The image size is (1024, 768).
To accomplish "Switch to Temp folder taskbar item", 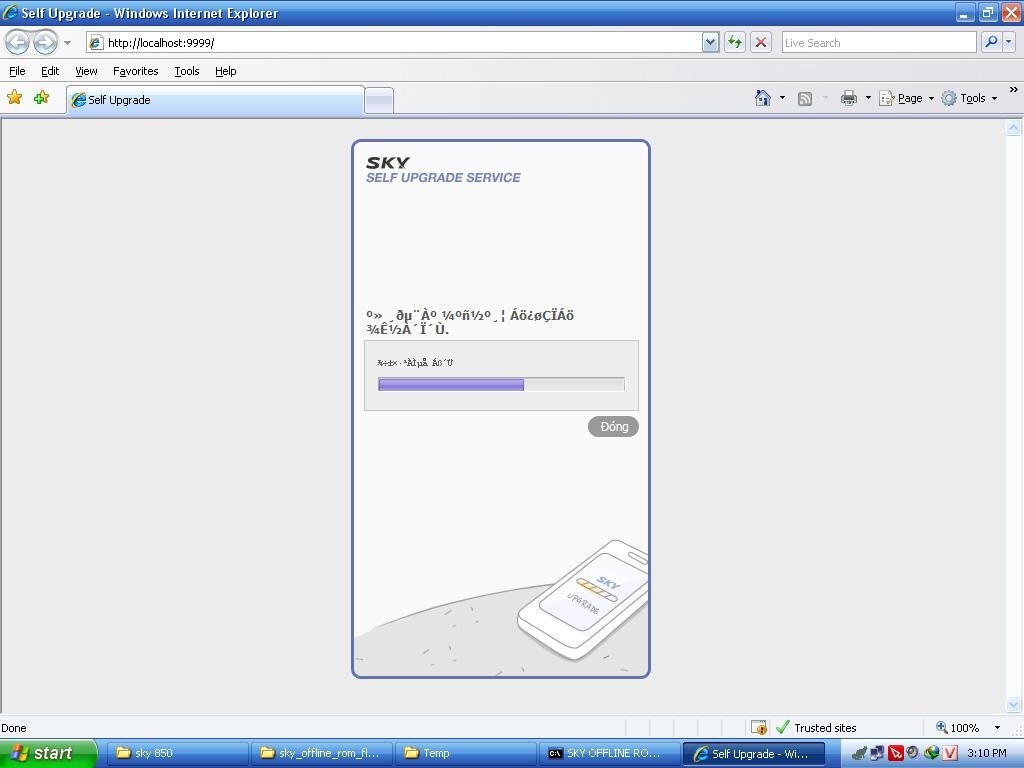I will click(x=466, y=753).
